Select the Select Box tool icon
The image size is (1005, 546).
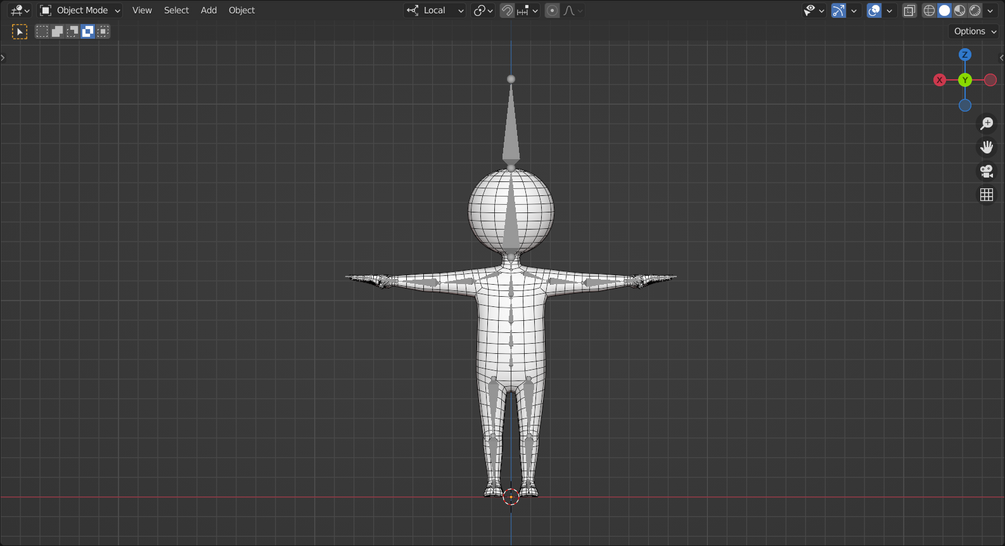click(19, 31)
